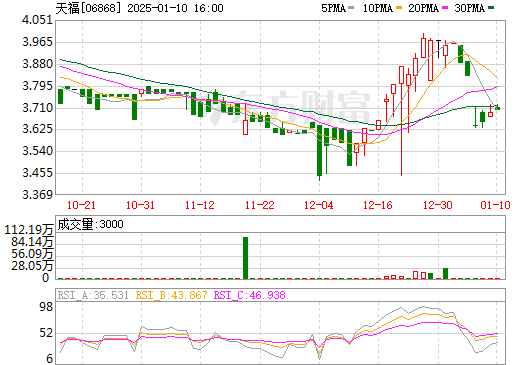Click the 天福[06868] stock title
The height and width of the screenshot is (365, 520).
point(88,8)
